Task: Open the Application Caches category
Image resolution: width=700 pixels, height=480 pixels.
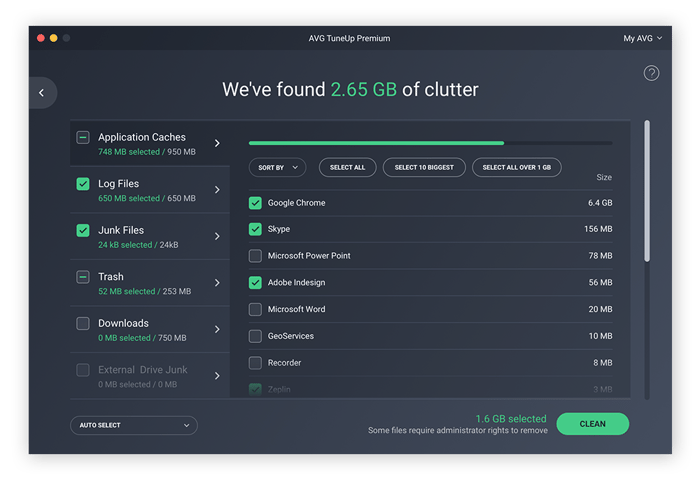Action: point(150,143)
